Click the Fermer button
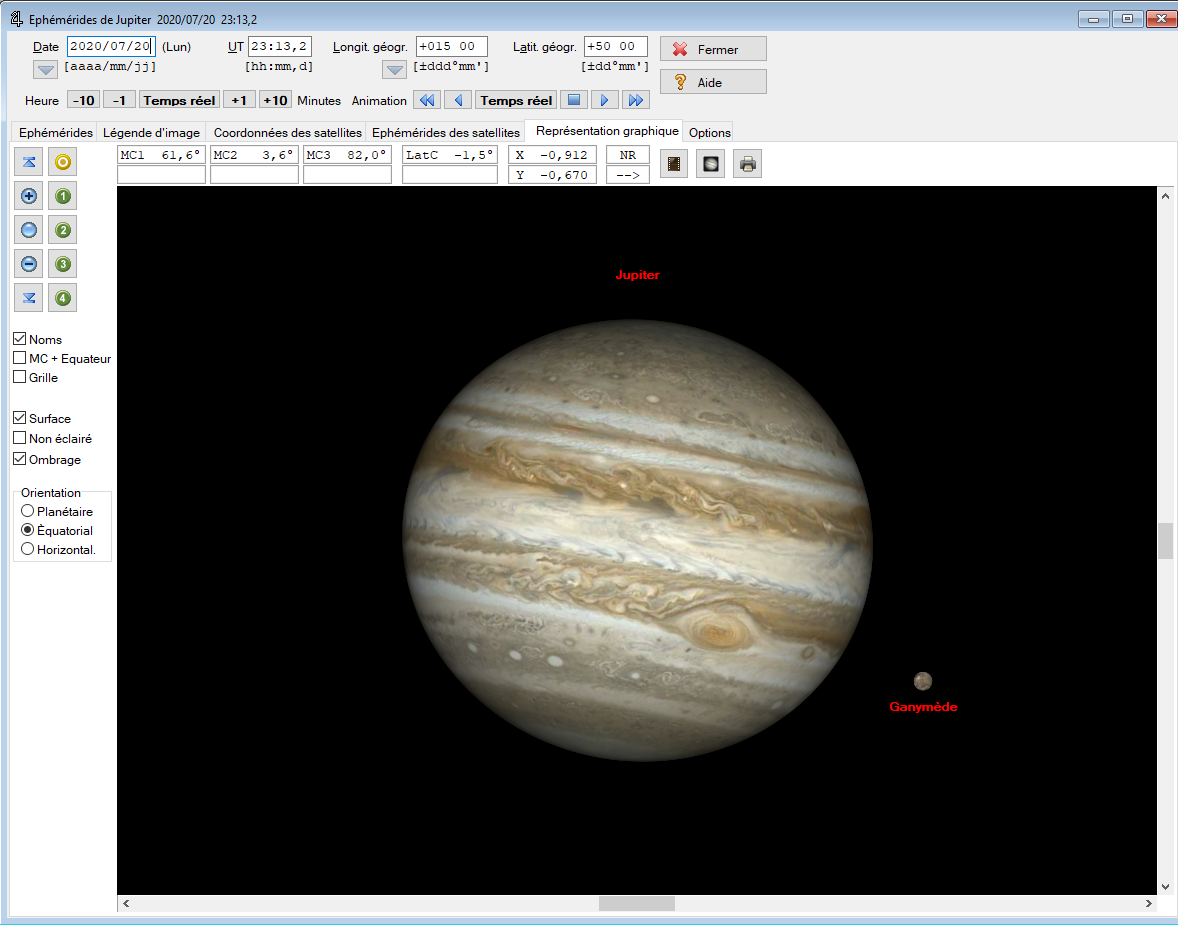 tap(713, 49)
